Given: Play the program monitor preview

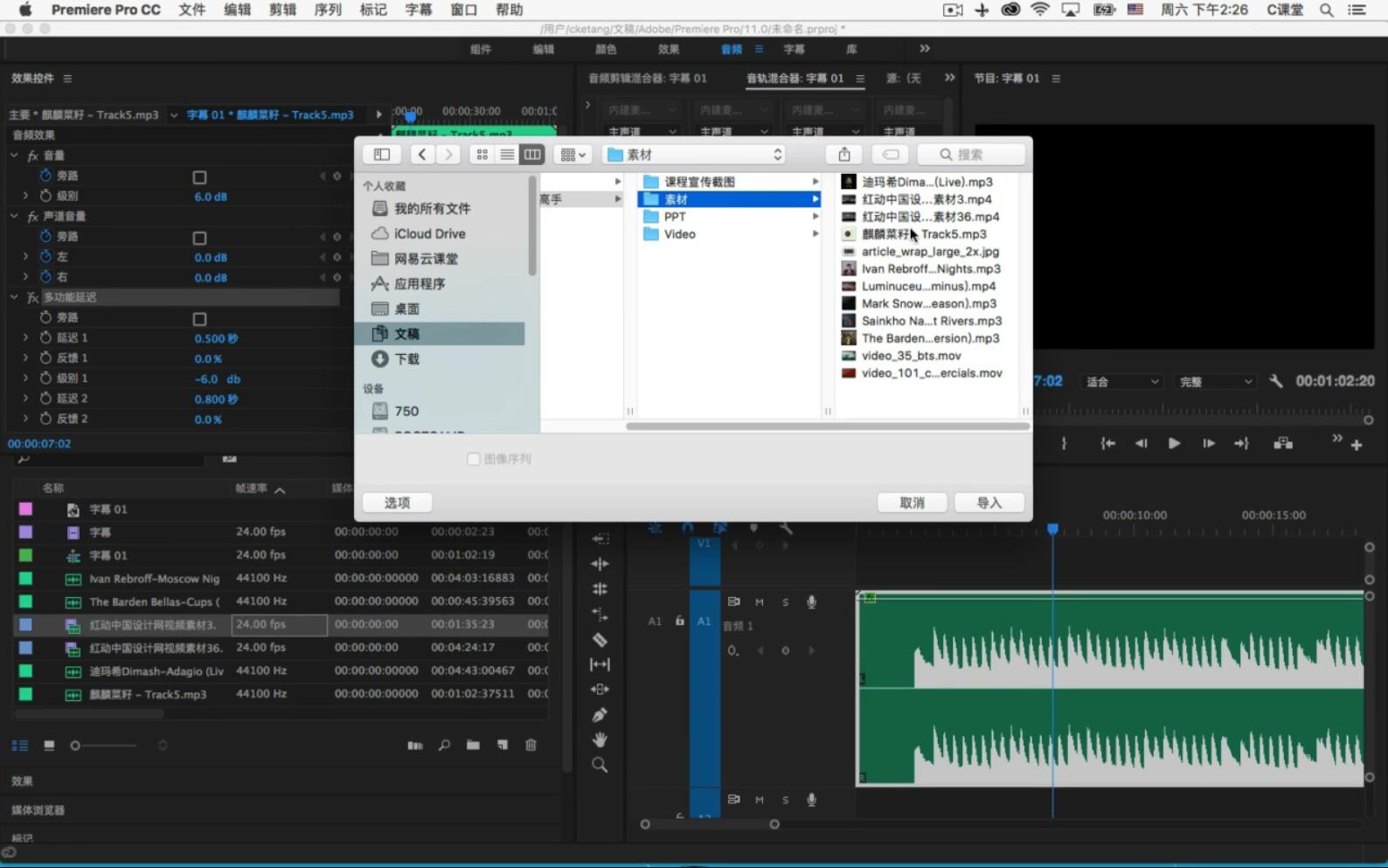Looking at the screenshot, I should (x=1174, y=443).
